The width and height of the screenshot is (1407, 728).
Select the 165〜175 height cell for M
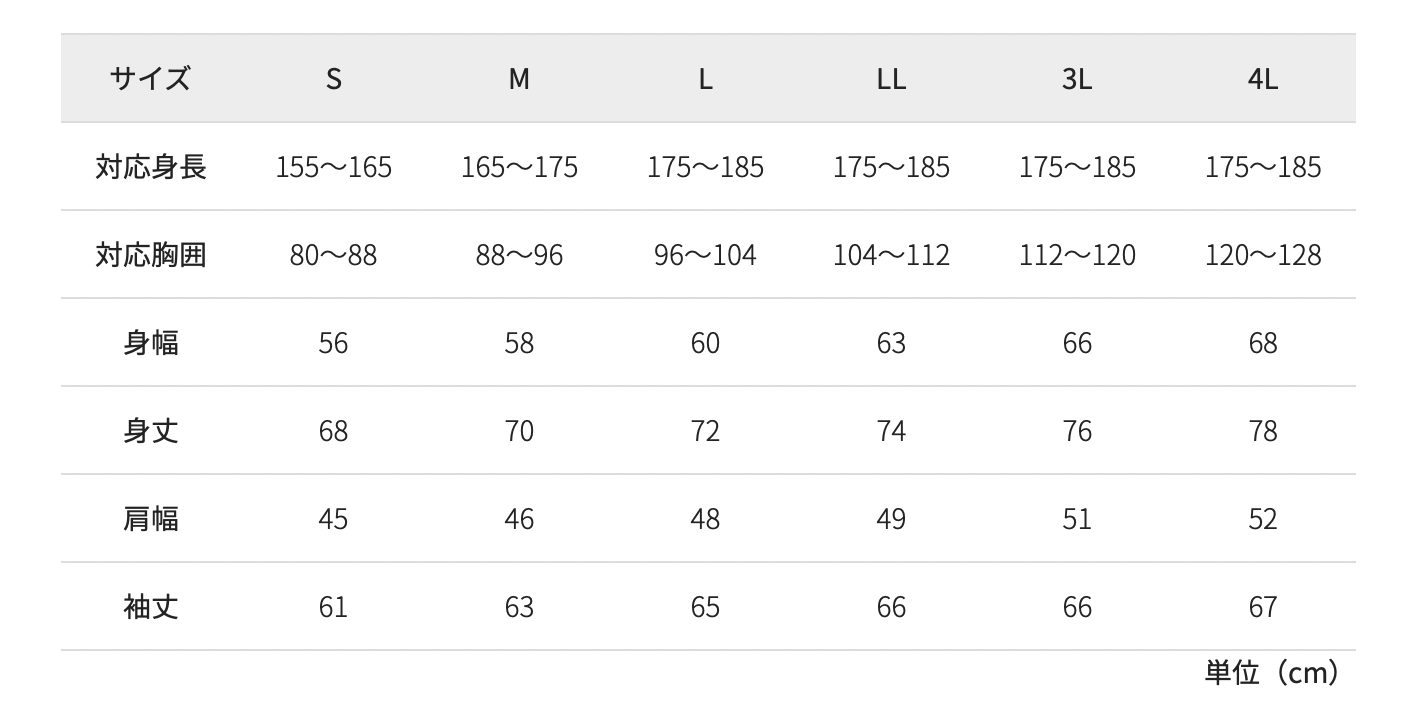click(x=519, y=167)
